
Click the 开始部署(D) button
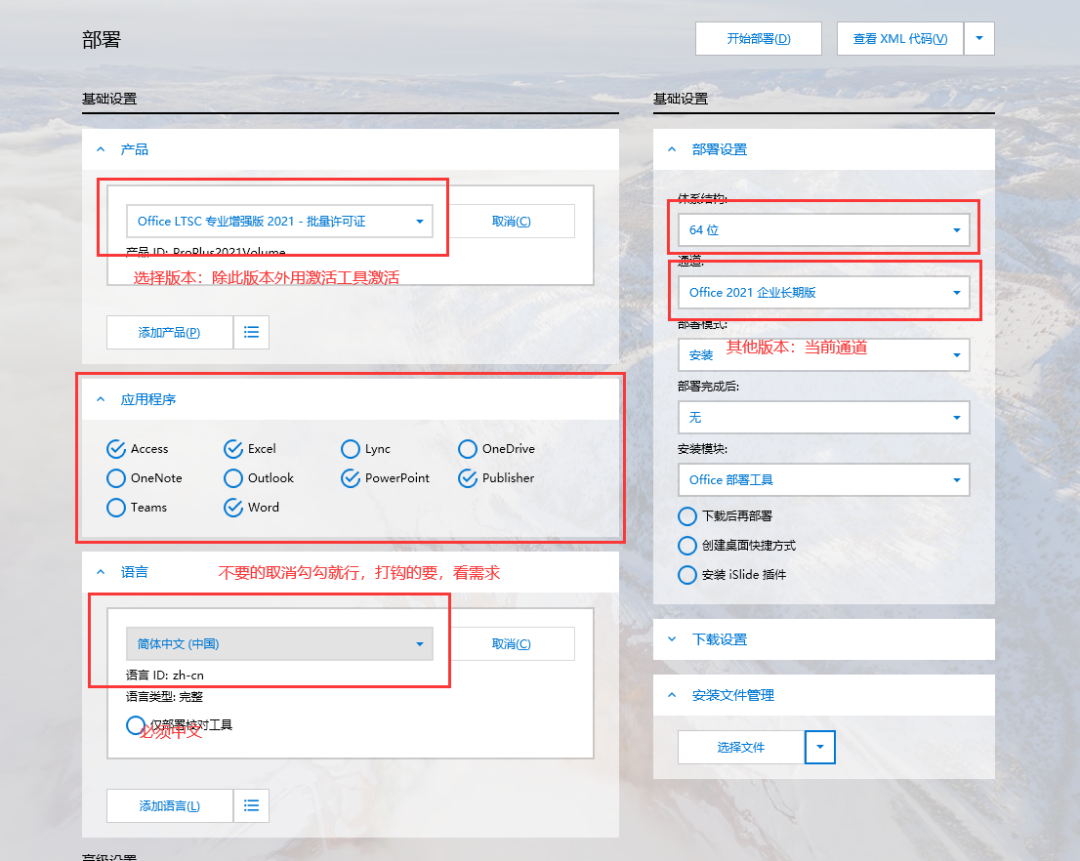tap(758, 38)
